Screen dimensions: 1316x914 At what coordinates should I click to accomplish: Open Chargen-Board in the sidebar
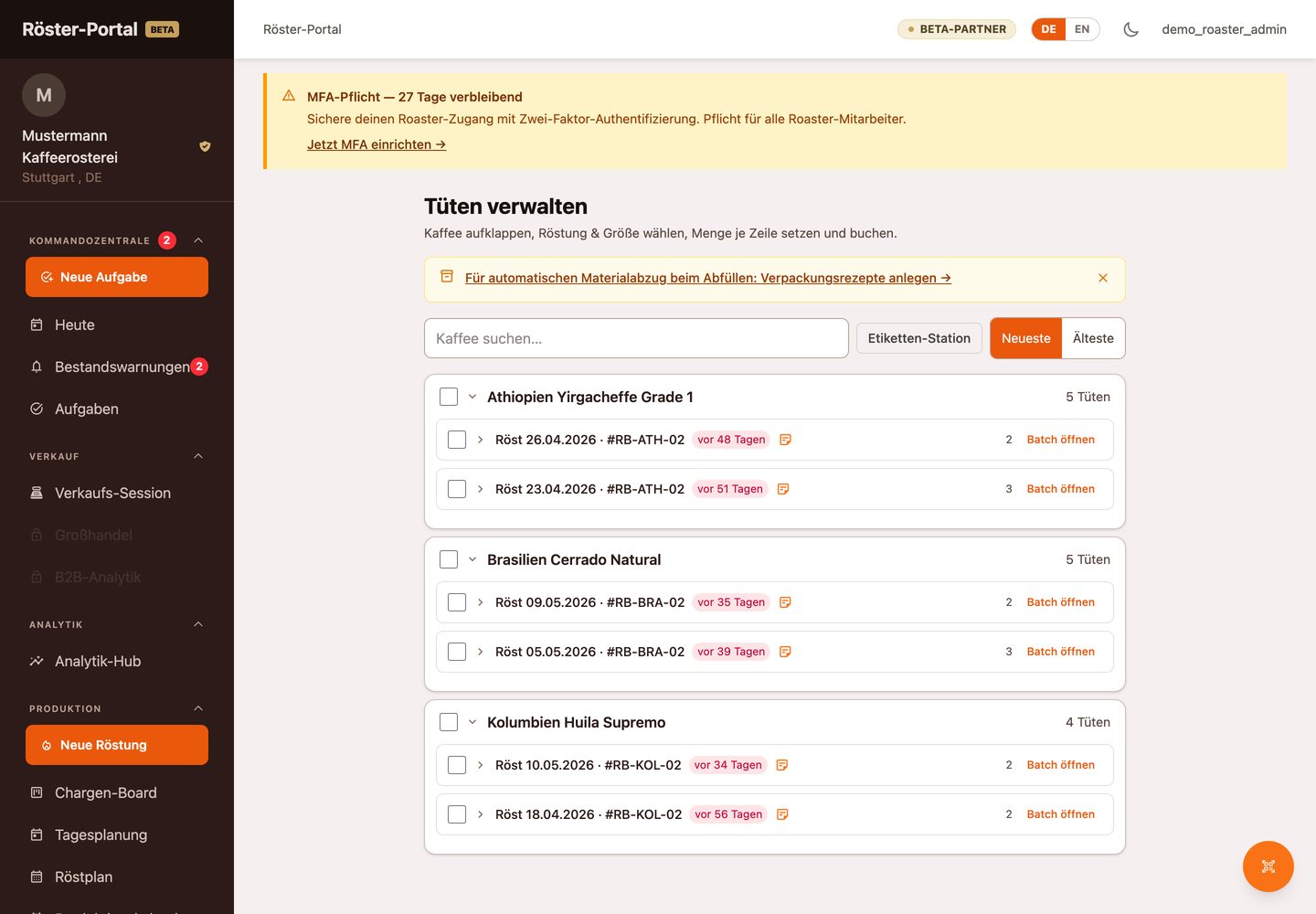(117, 792)
